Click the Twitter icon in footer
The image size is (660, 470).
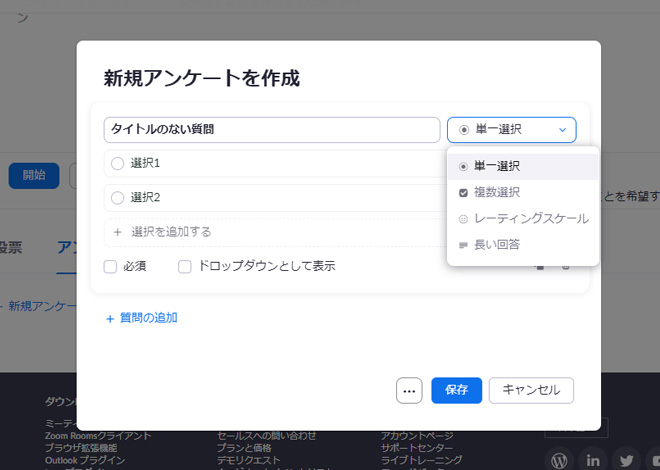pyautogui.click(x=626, y=460)
